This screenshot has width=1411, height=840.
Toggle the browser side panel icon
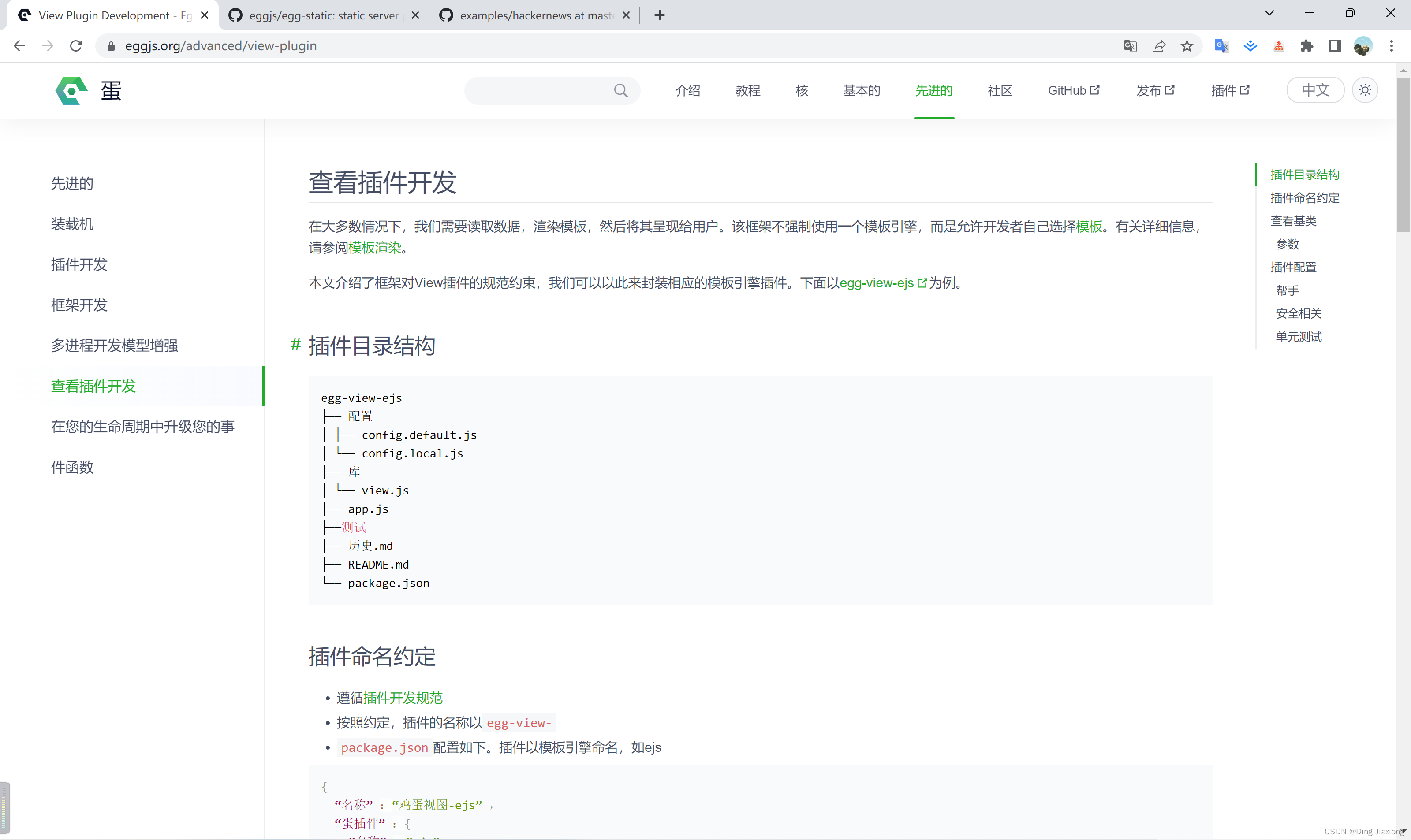click(x=1335, y=46)
